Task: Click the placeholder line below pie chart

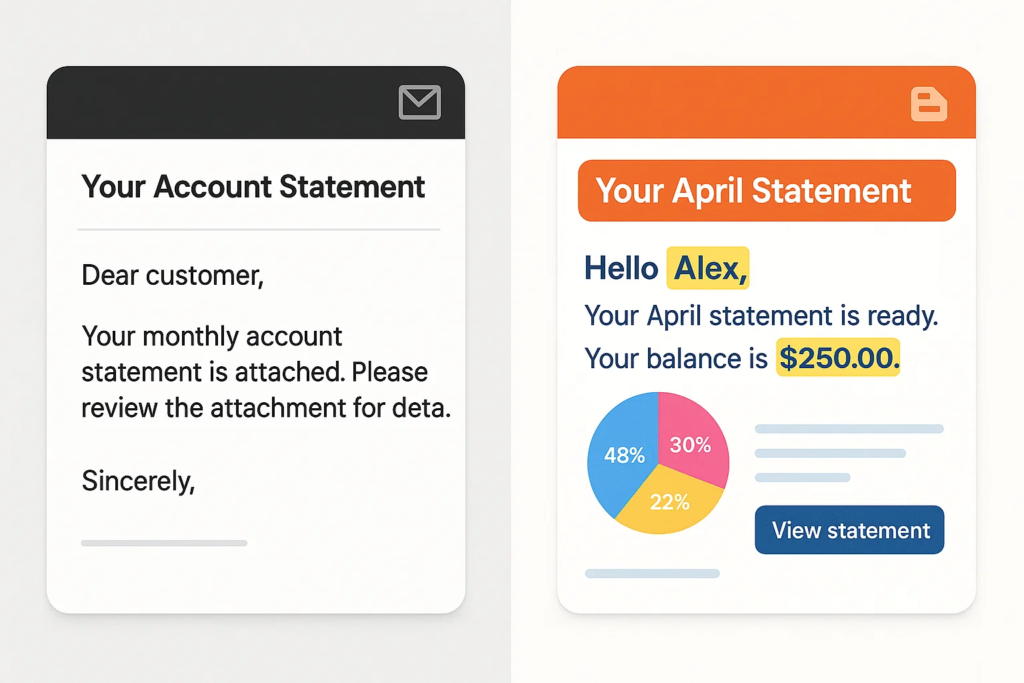Action: 652,574
